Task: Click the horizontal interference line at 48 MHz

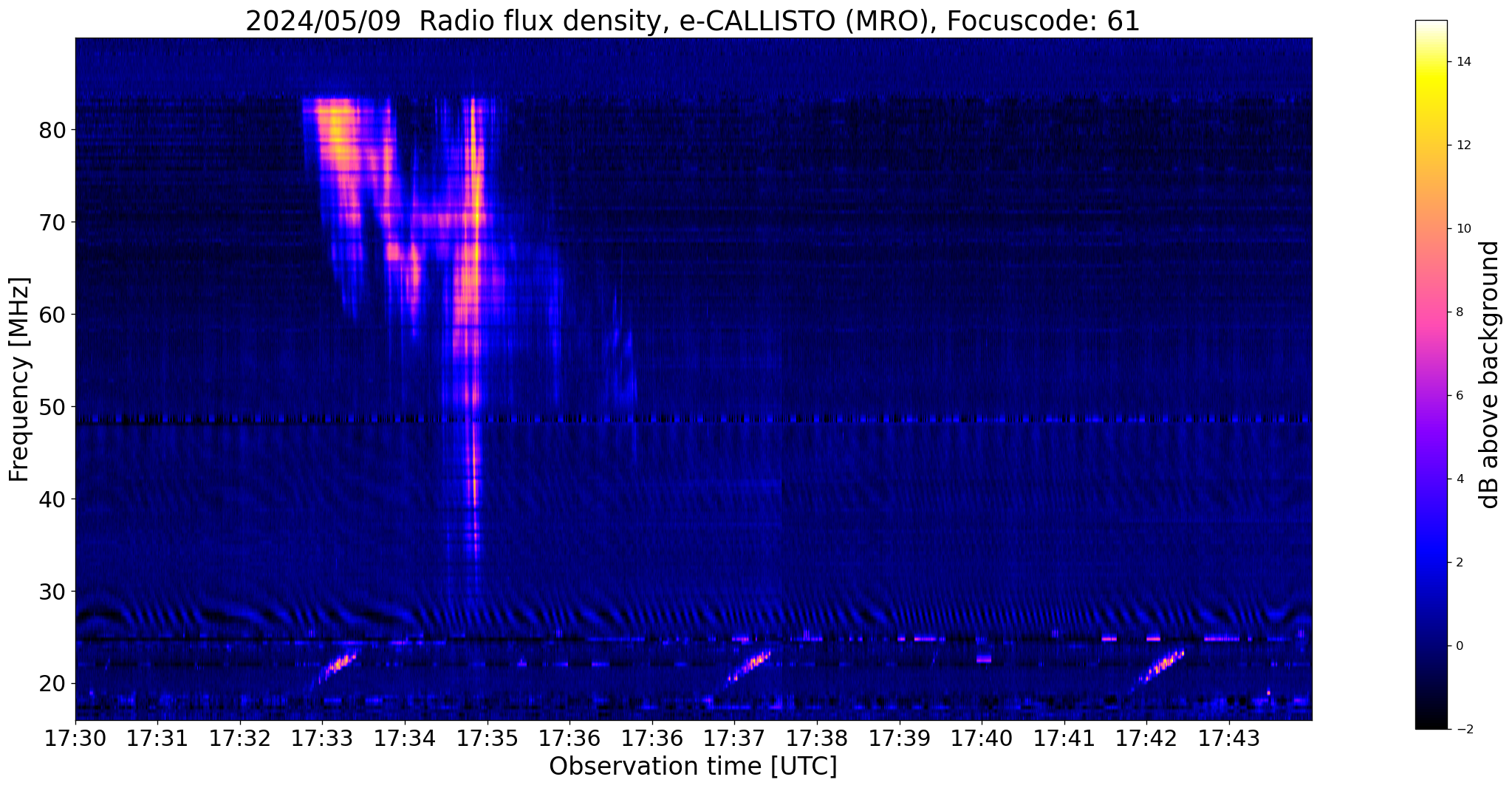Action: tap(694, 419)
